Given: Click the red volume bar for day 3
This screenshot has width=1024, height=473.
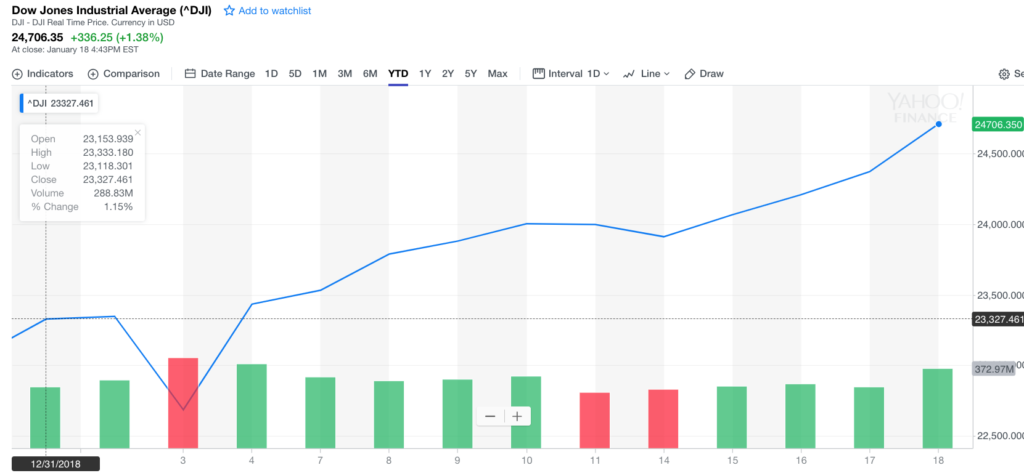Looking at the screenshot, I should point(183,403).
